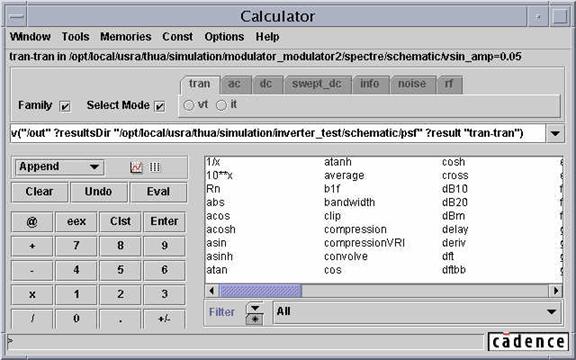The height and width of the screenshot is (360, 576).
Task: Select the deriv function
Action: point(454,243)
